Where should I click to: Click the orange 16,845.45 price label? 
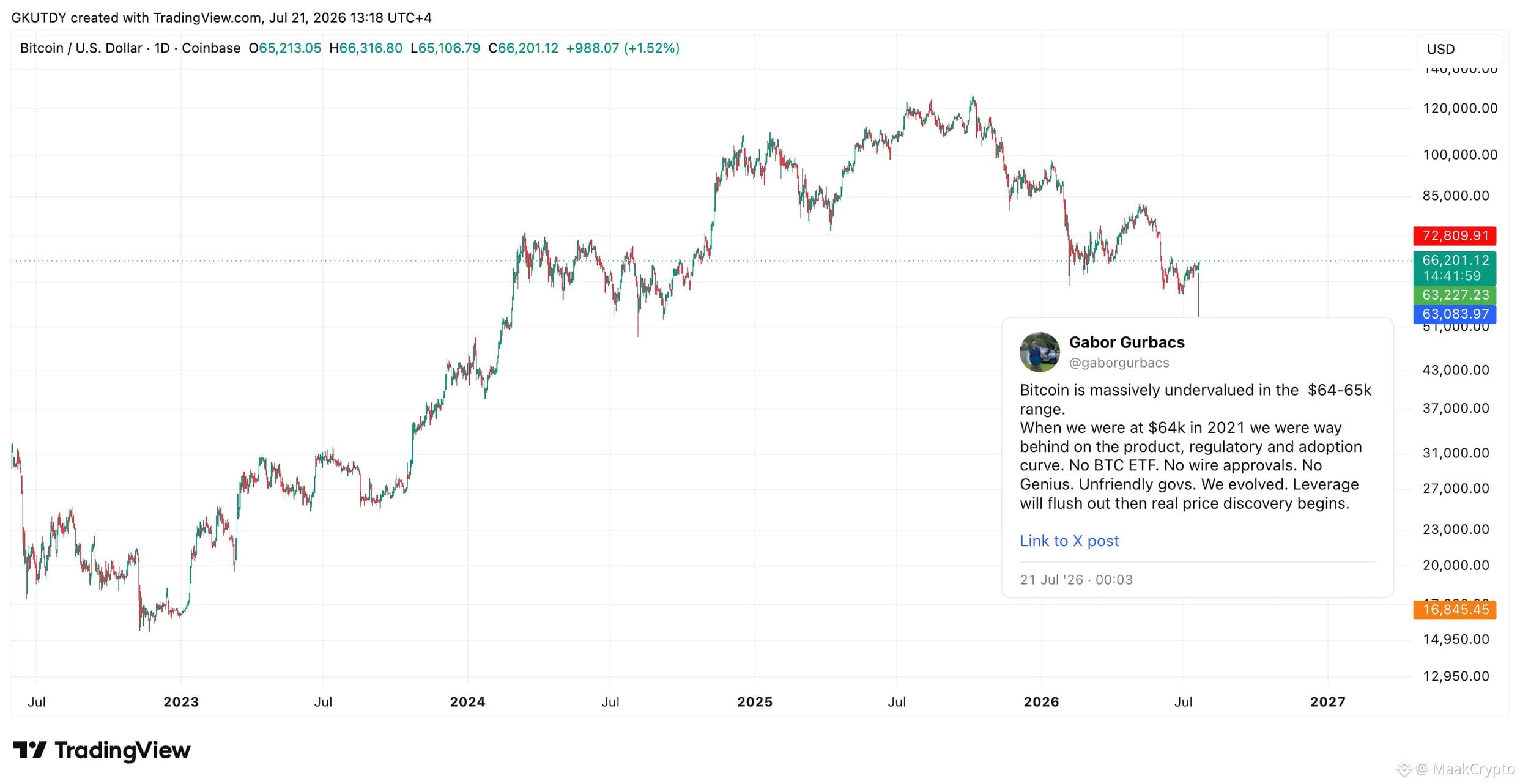(x=1455, y=610)
